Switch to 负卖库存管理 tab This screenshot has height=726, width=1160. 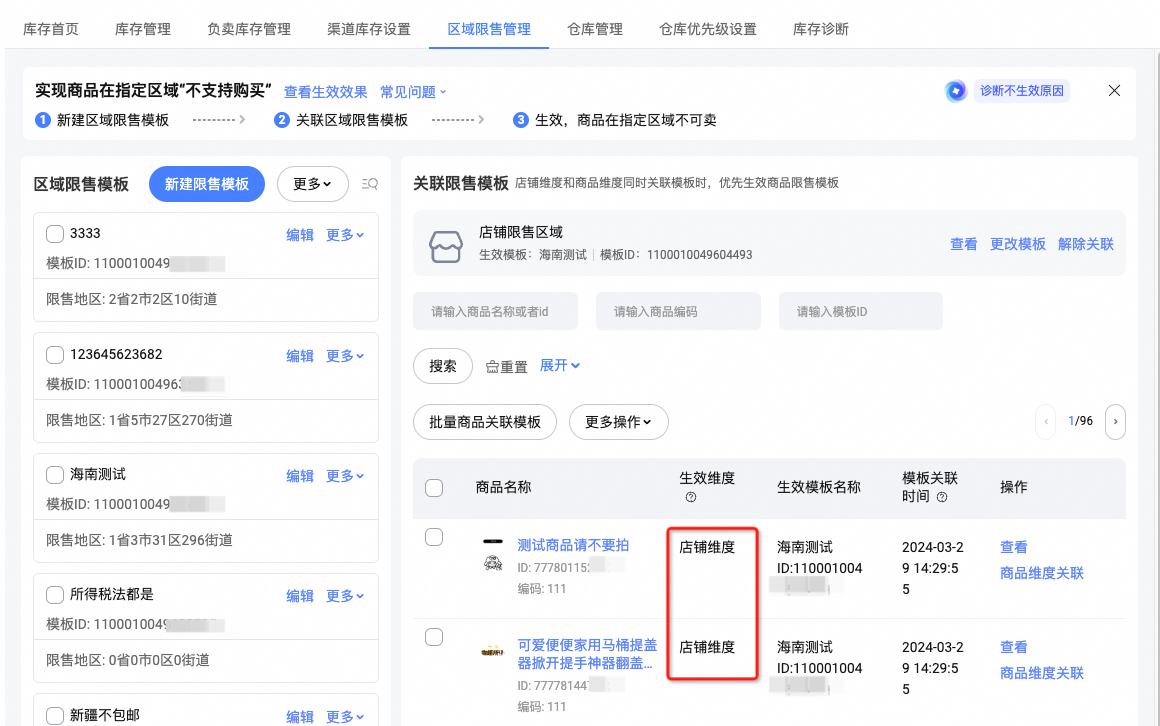[249, 29]
